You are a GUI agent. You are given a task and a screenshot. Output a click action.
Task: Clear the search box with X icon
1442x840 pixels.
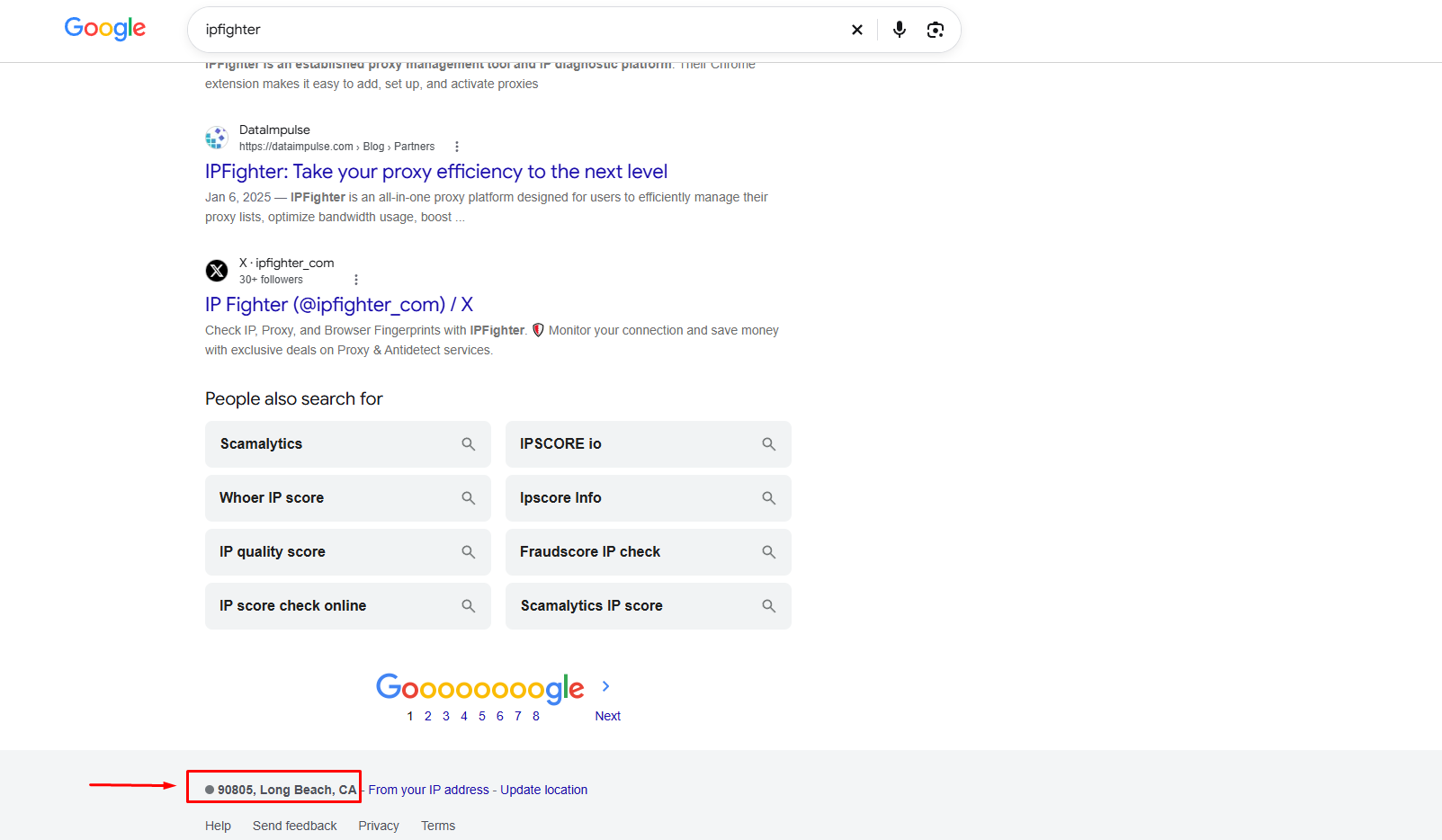click(857, 30)
